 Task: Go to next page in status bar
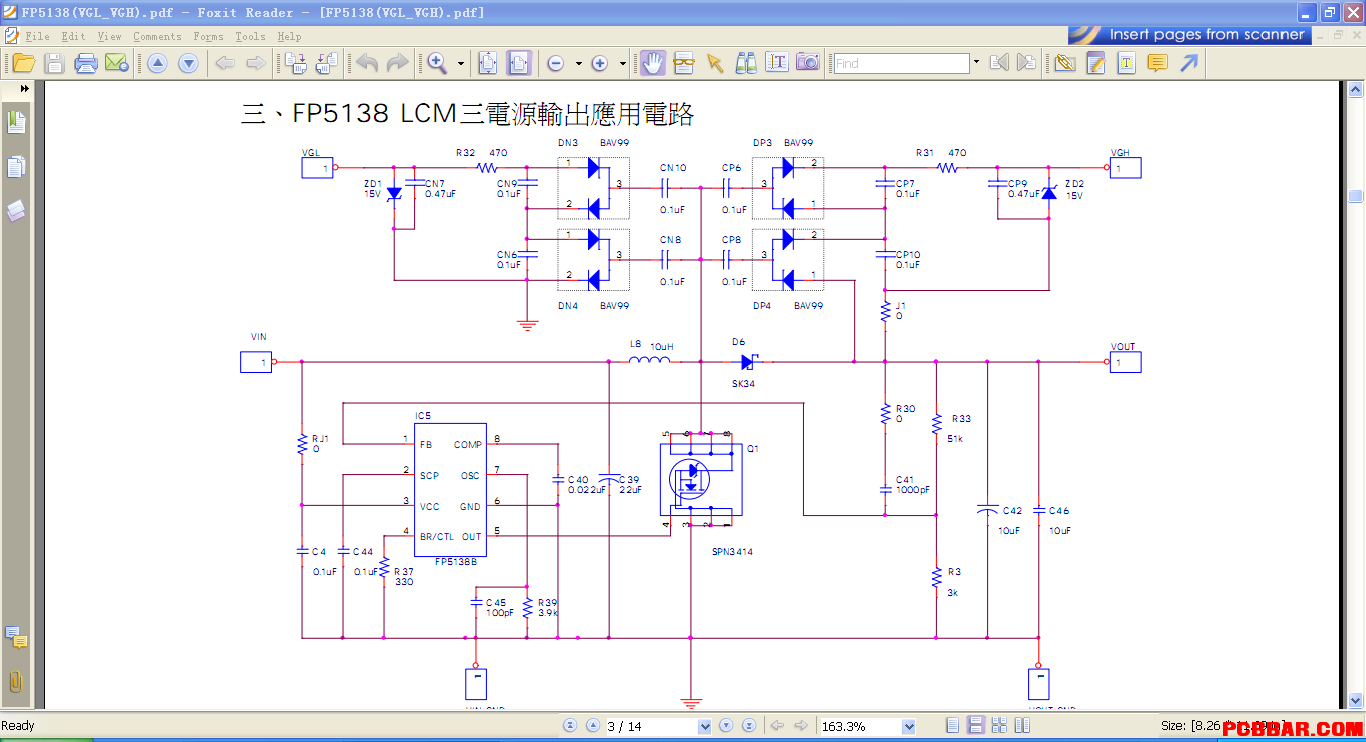726,726
